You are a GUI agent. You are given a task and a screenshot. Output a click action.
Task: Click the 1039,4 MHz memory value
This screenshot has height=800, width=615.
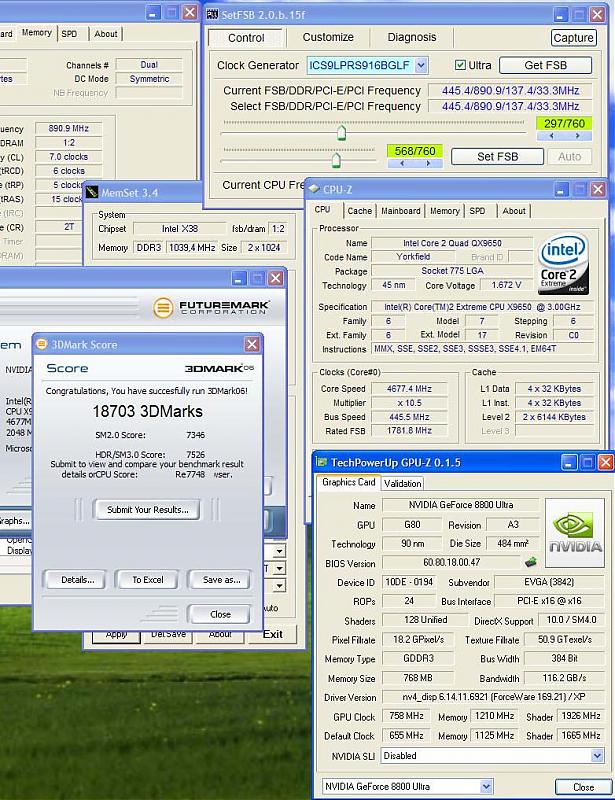coord(192,247)
